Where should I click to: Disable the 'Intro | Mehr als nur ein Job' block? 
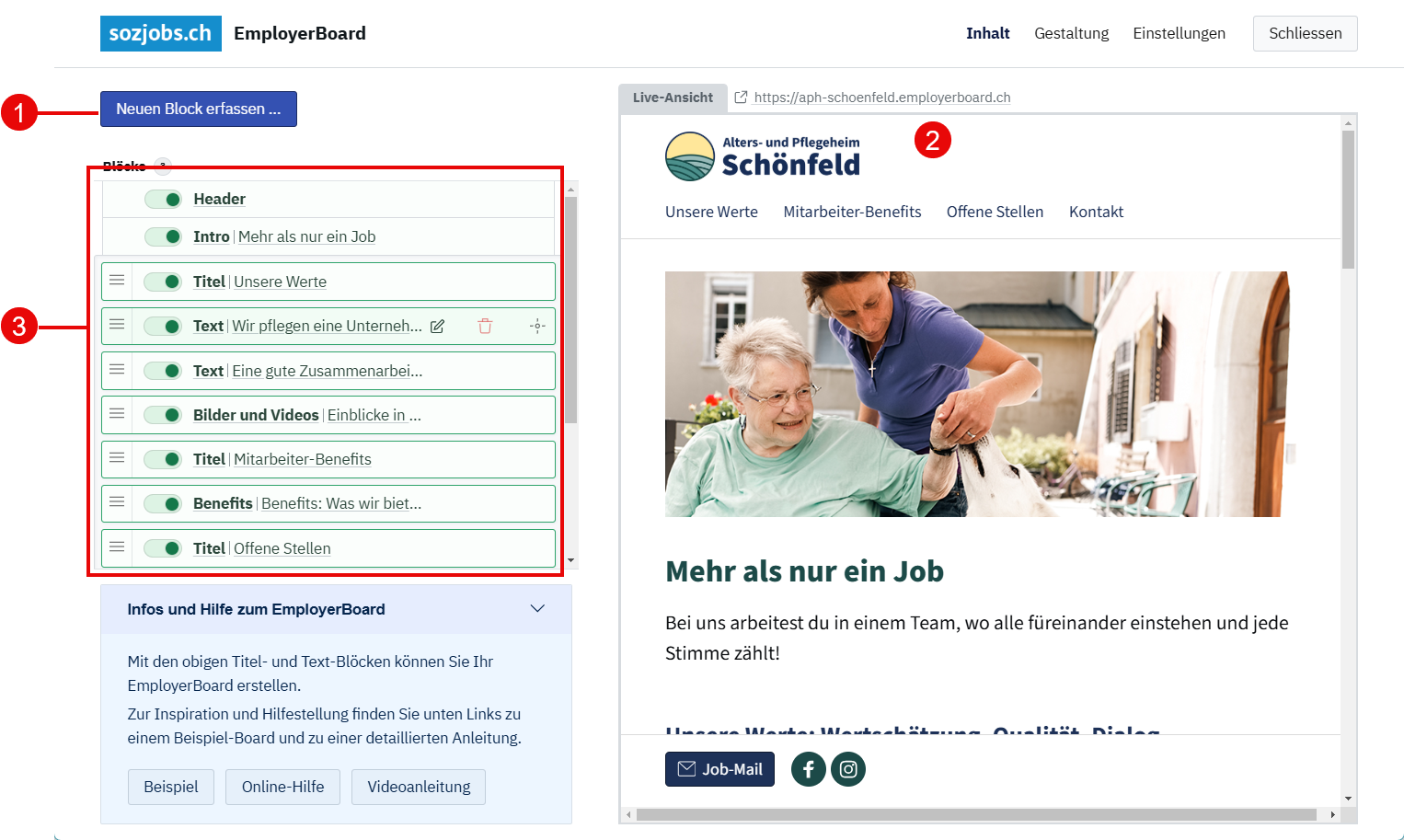[x=164, y=237]
